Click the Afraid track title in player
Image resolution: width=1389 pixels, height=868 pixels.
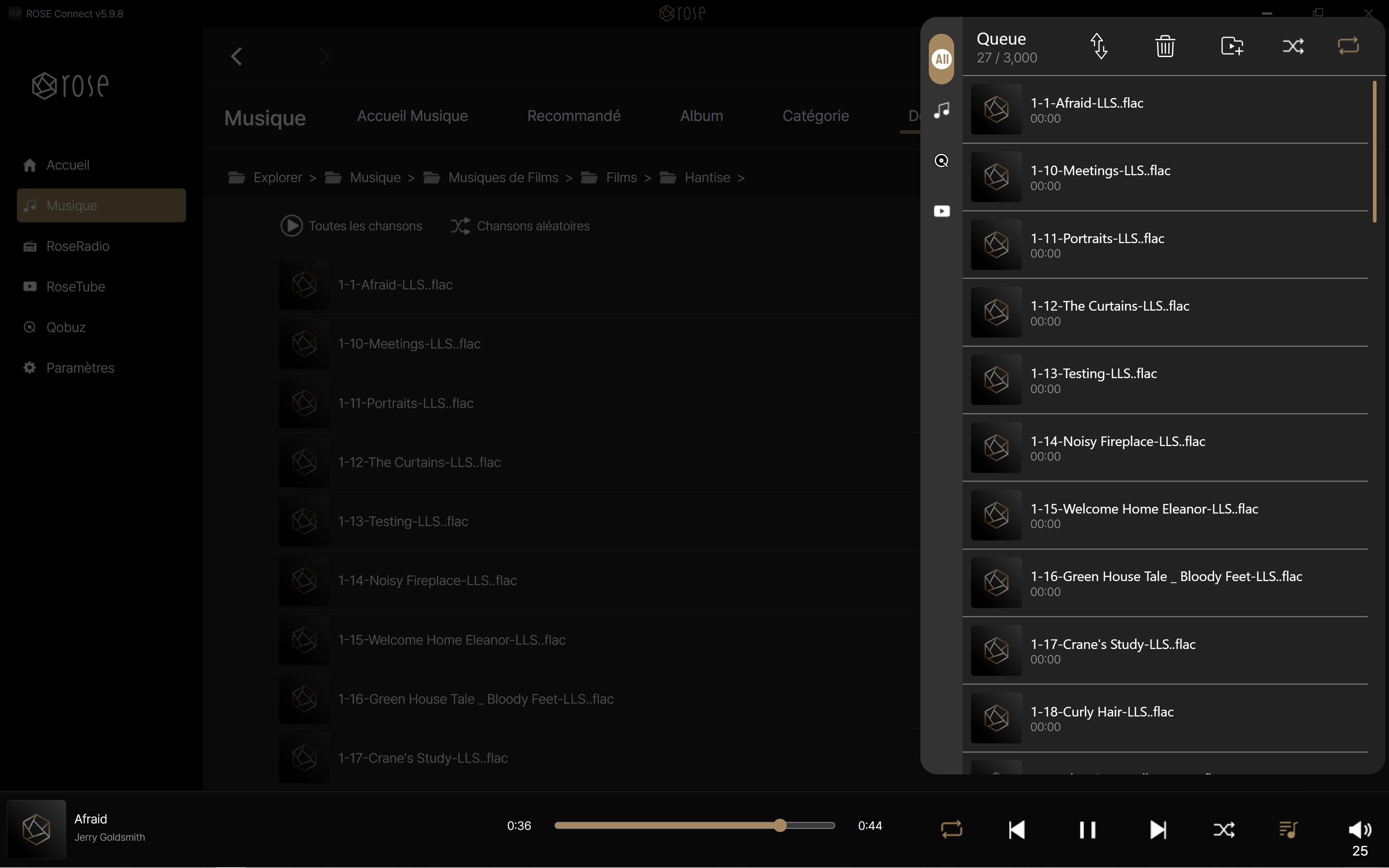click(x=91, y=819)
